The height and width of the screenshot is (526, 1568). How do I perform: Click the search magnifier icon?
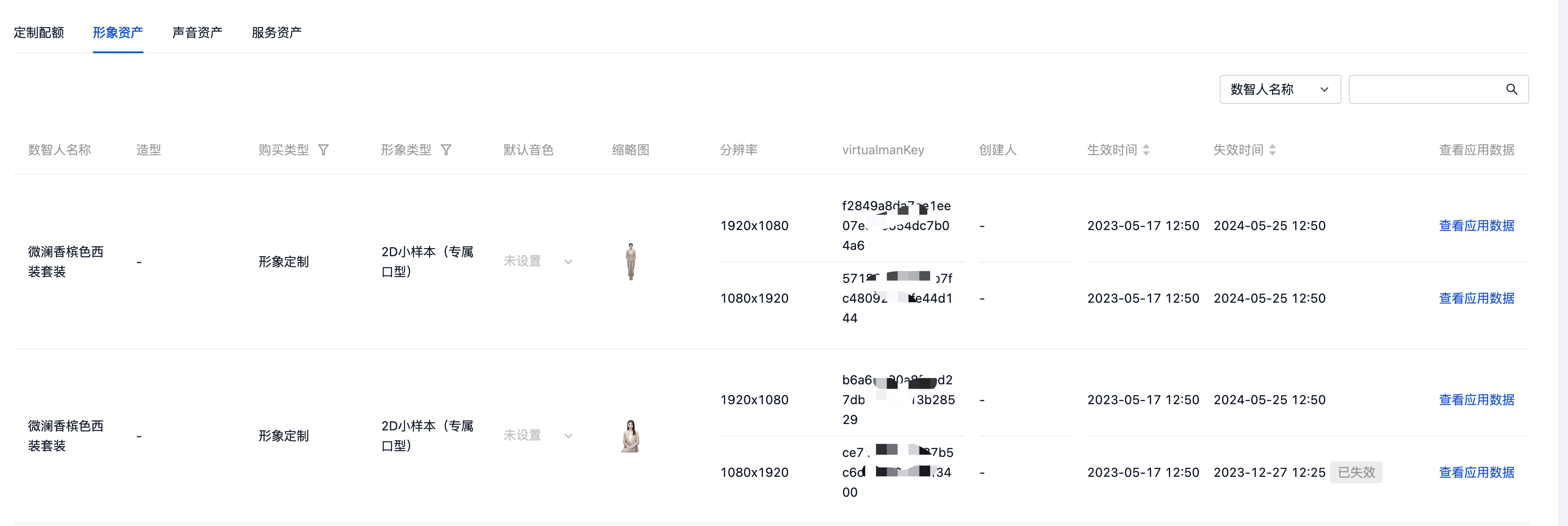tap(1512, 89)
